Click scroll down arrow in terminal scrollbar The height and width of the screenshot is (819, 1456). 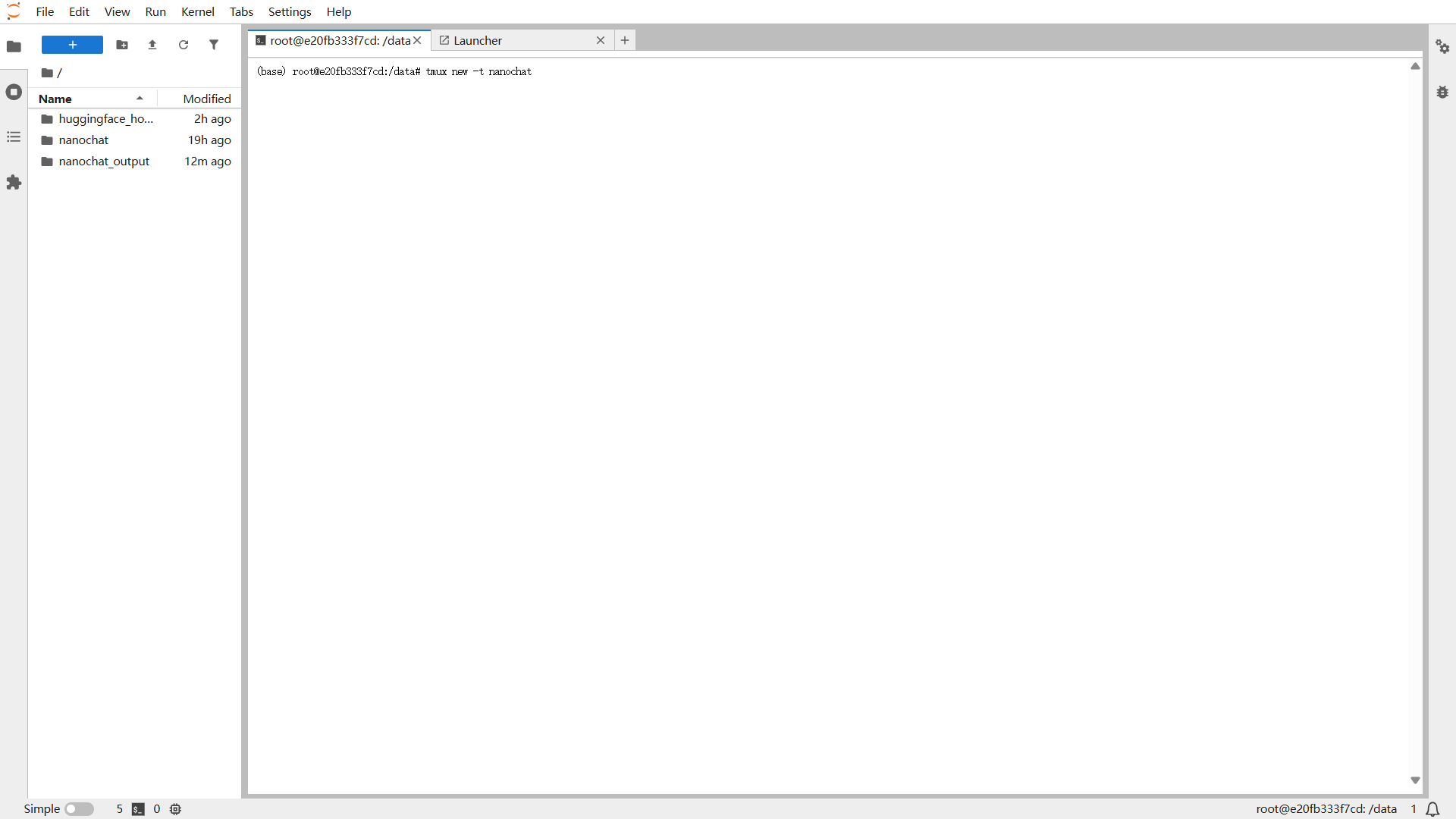click(x=1415, y=780)
